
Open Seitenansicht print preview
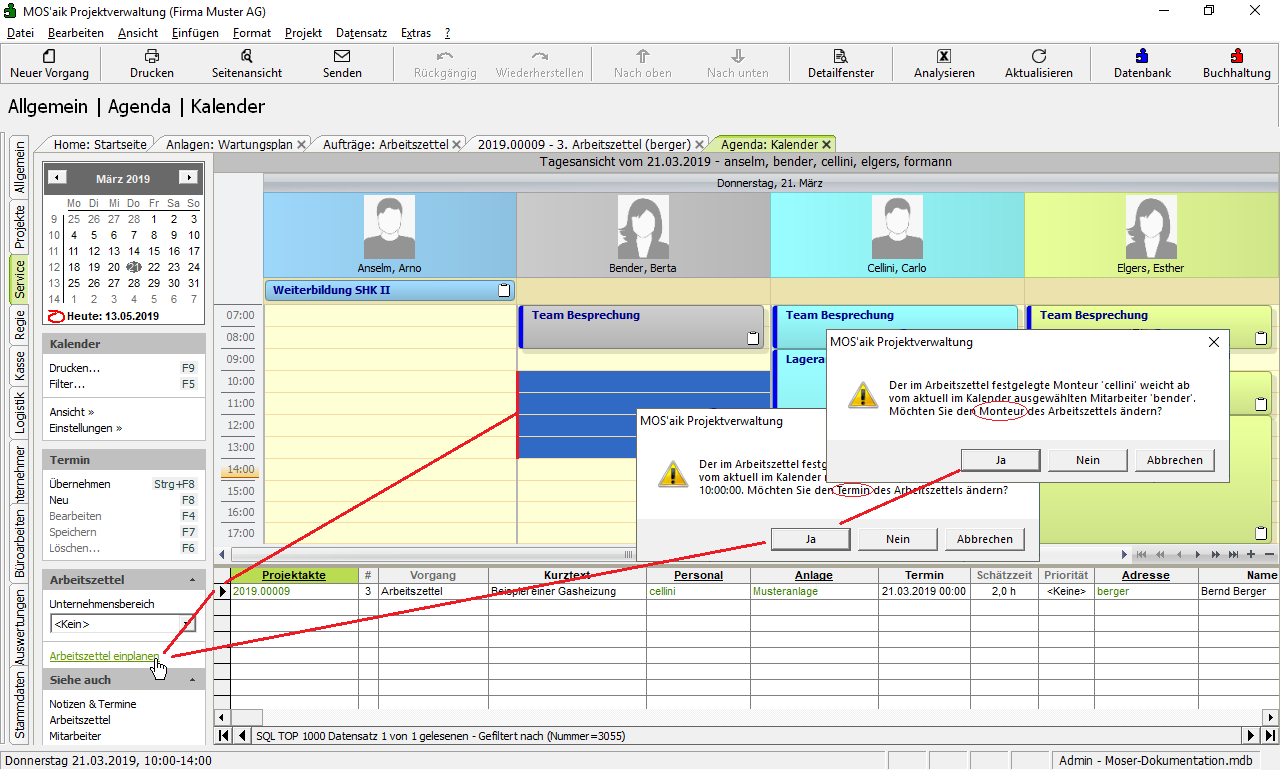click(247, 57)
